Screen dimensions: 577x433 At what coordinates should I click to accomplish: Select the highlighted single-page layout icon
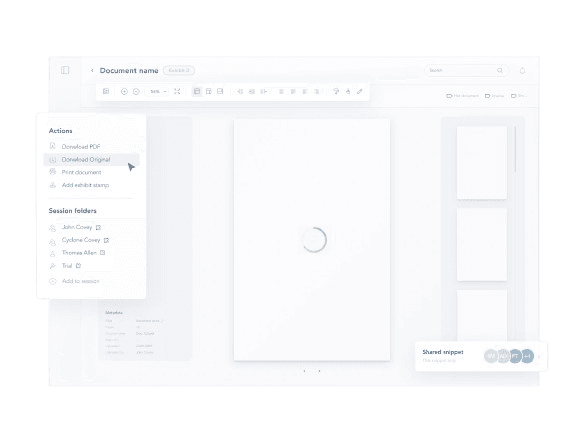click(197, 91)
